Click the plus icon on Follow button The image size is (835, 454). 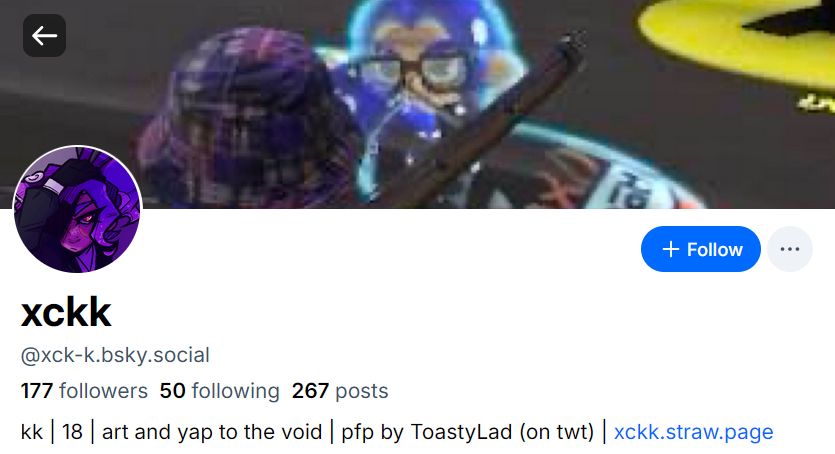tap(670, 249)
